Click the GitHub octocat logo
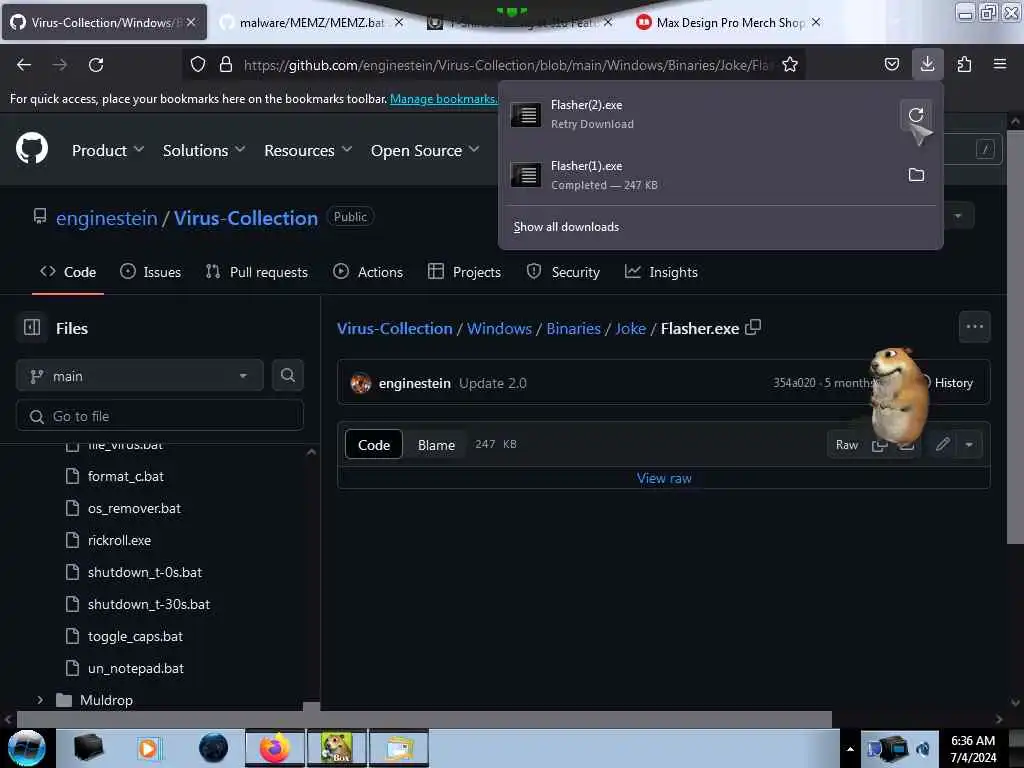Image resolution: width=1024 pixels, height=768 pixels. [x=32, y=148]
